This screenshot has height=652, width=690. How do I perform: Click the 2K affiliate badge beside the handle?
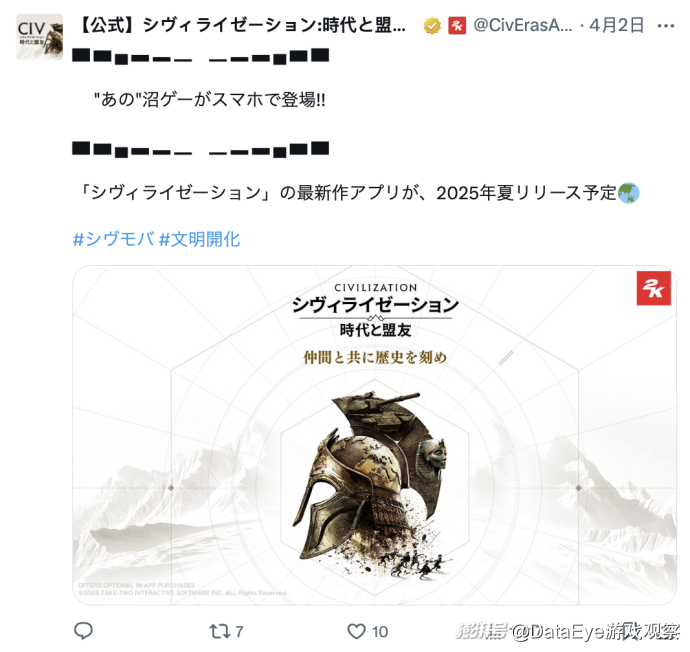tap(457, 26)
